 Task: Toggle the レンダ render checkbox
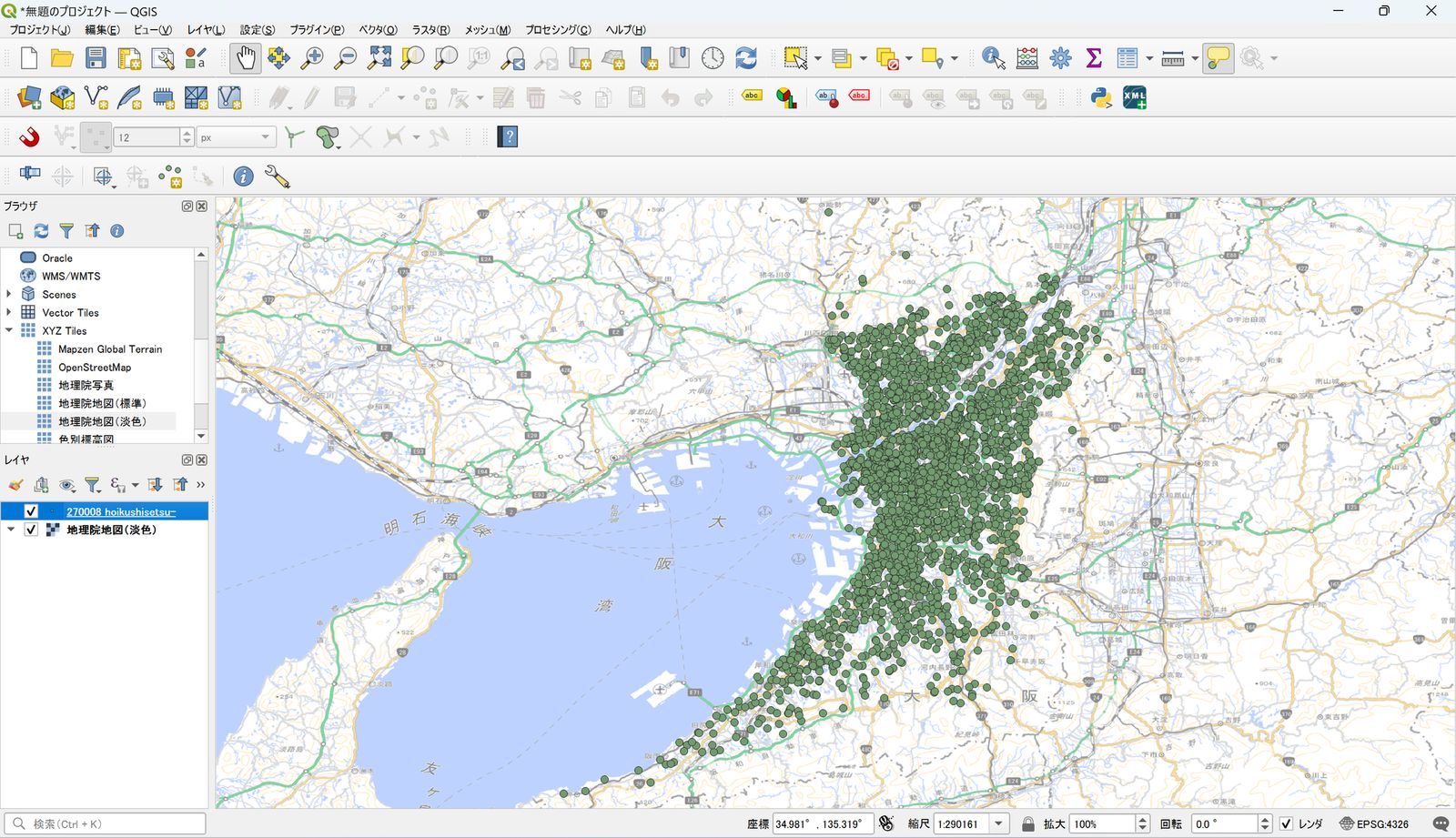pyautogui.click(x=1286, y=823)
